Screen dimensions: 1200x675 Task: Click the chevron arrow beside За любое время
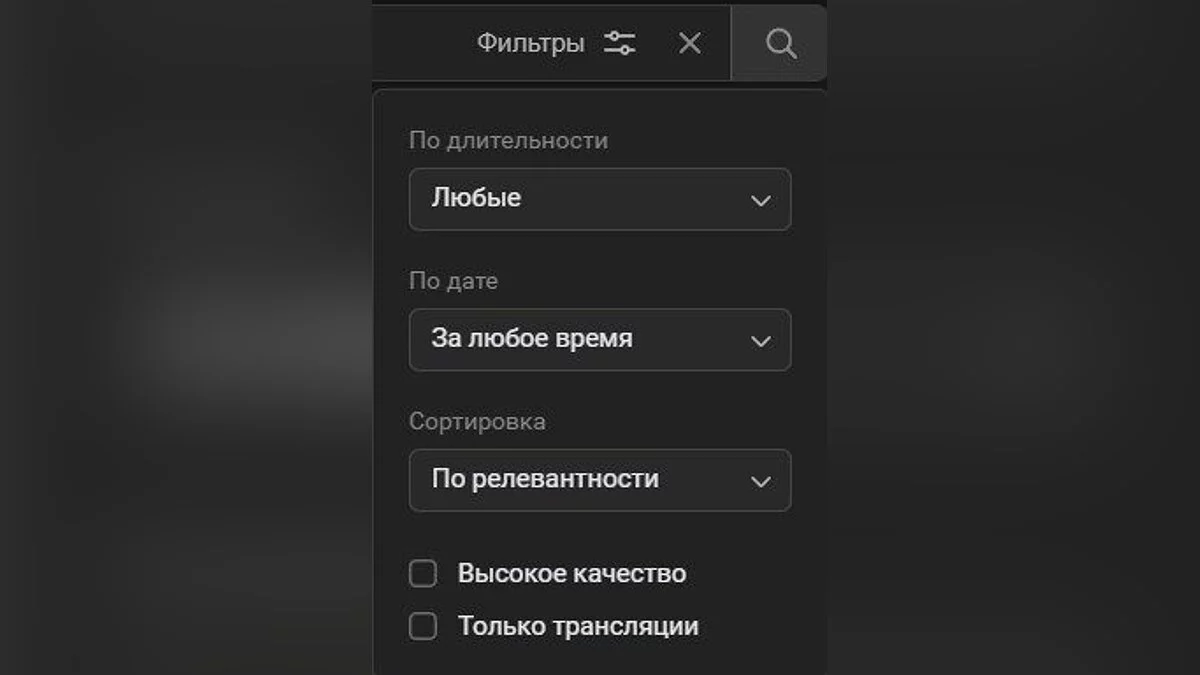760,341
